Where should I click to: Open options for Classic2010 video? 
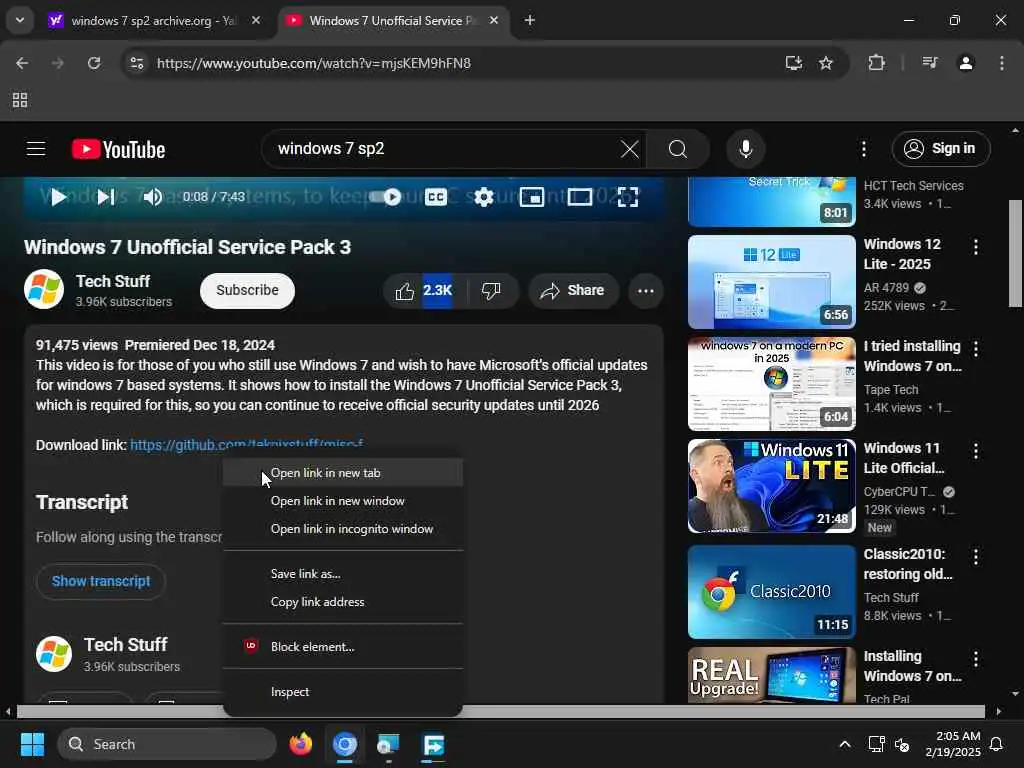click(976, 556)
